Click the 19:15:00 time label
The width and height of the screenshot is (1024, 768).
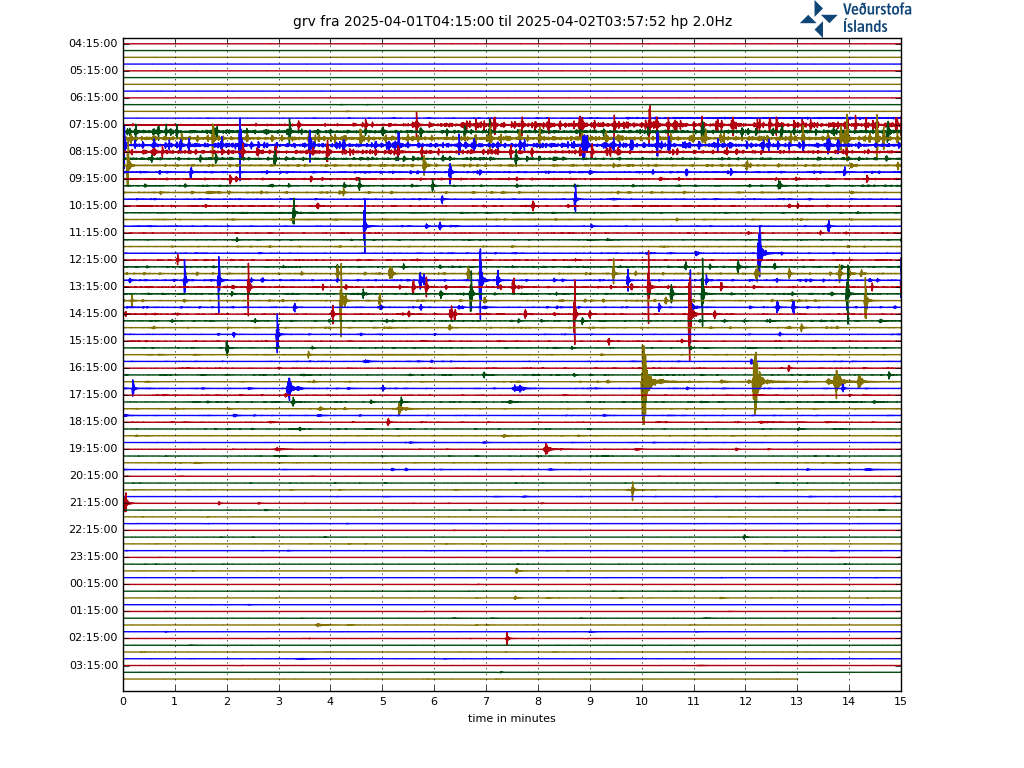pos(93,449)
